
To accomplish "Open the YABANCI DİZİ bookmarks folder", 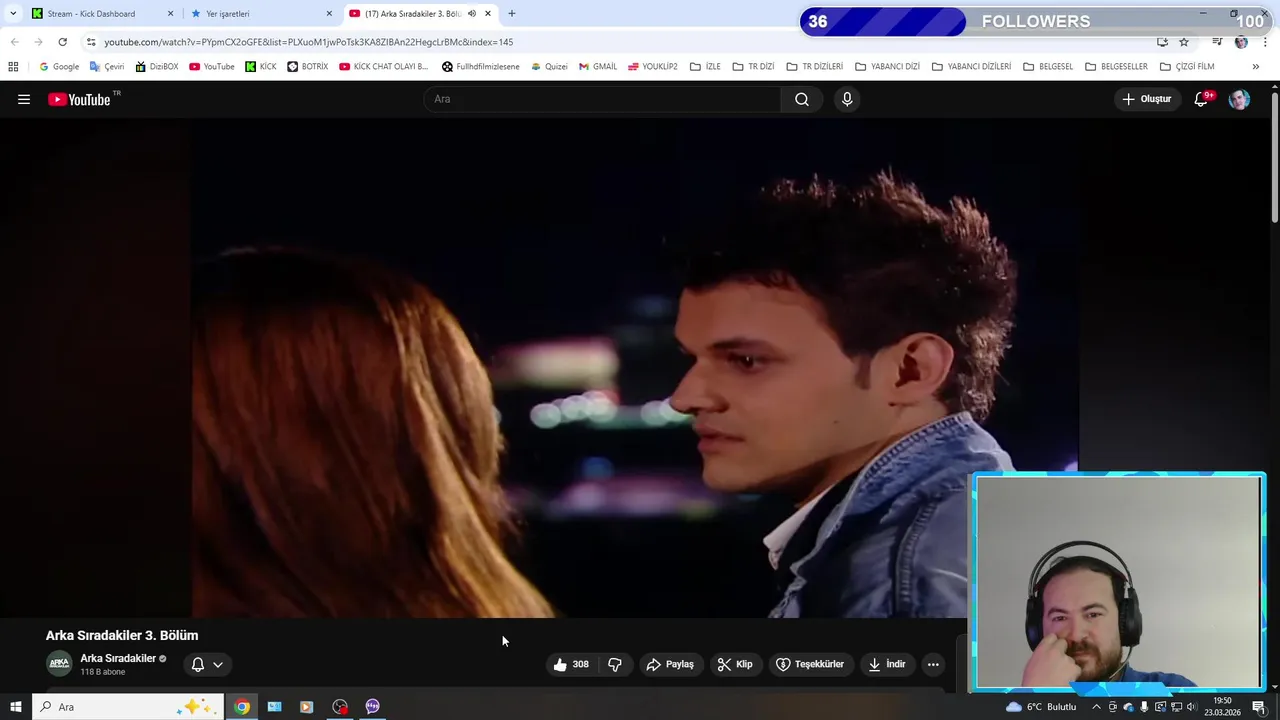I will coord(886,66).
